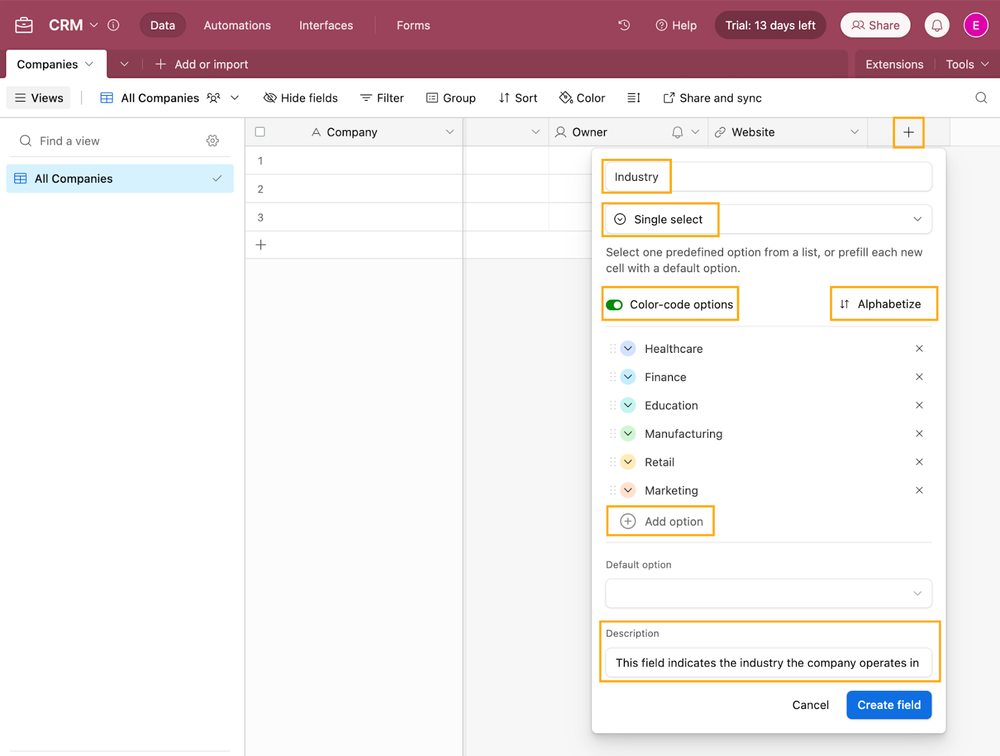Click the search magnifier in the toolbar
This screenshot has width=1000, height=756.
(981, 98)
